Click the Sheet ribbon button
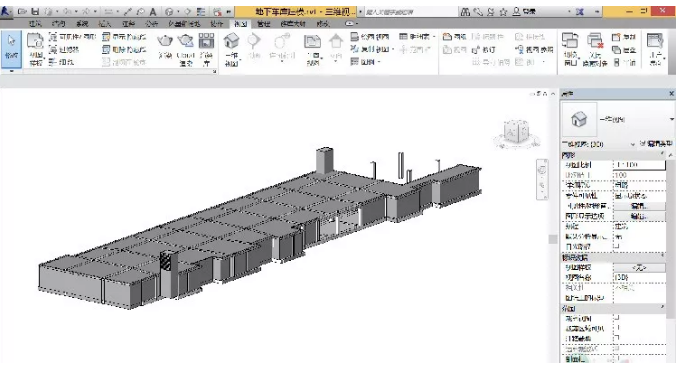690x375 pixels. click(455, 37)
